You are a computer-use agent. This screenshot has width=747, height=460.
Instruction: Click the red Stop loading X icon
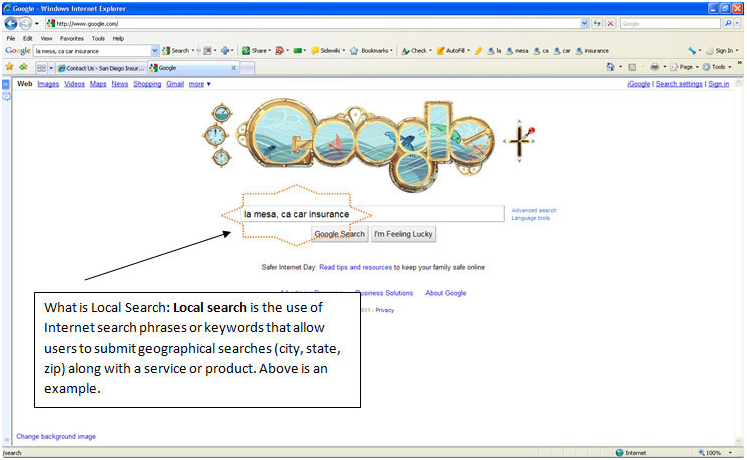tap(610, 23)
